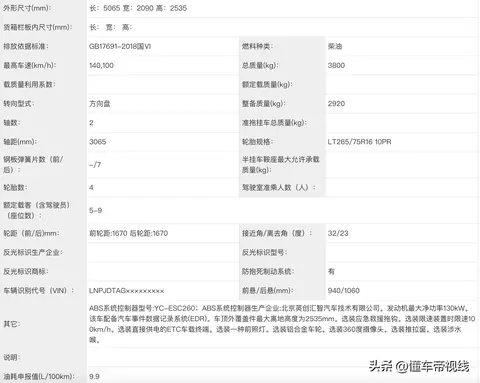The width and height of the screenshot is (480, 383).
Task: Click the remarks paragraph starting with ABS系统控制器型号
Action: [282, 324]
